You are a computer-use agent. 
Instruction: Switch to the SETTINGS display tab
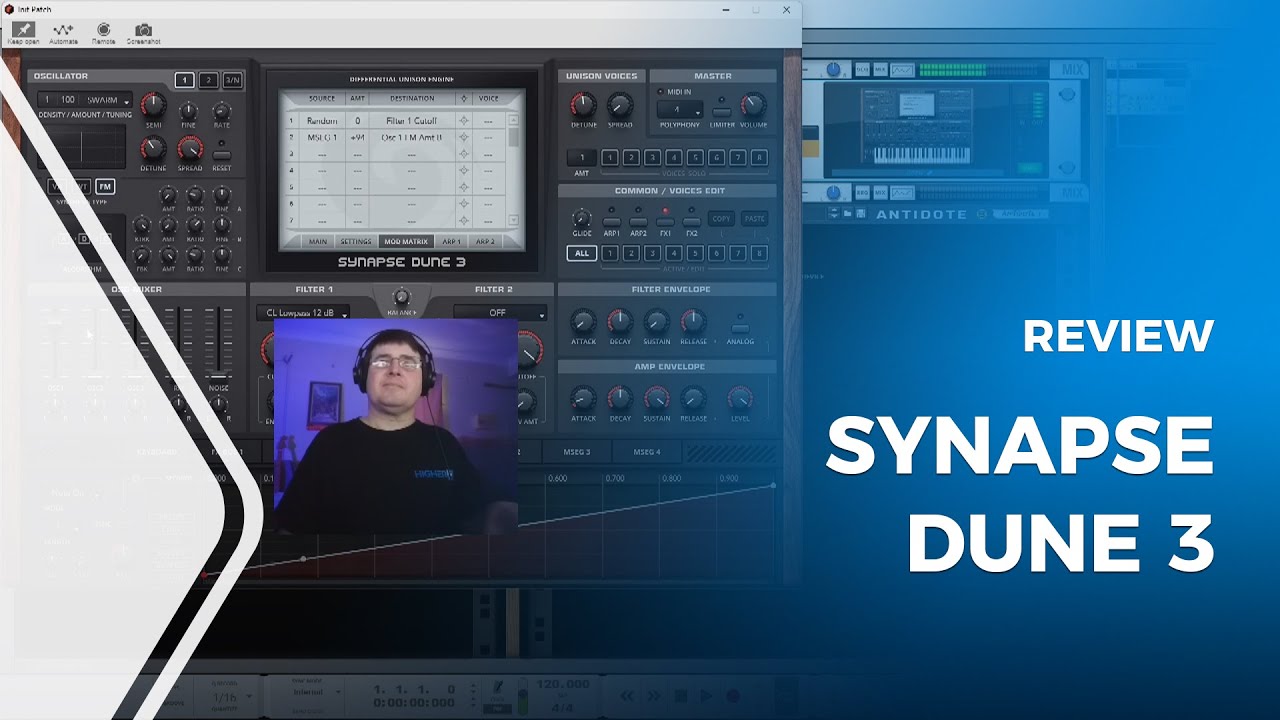355,241
